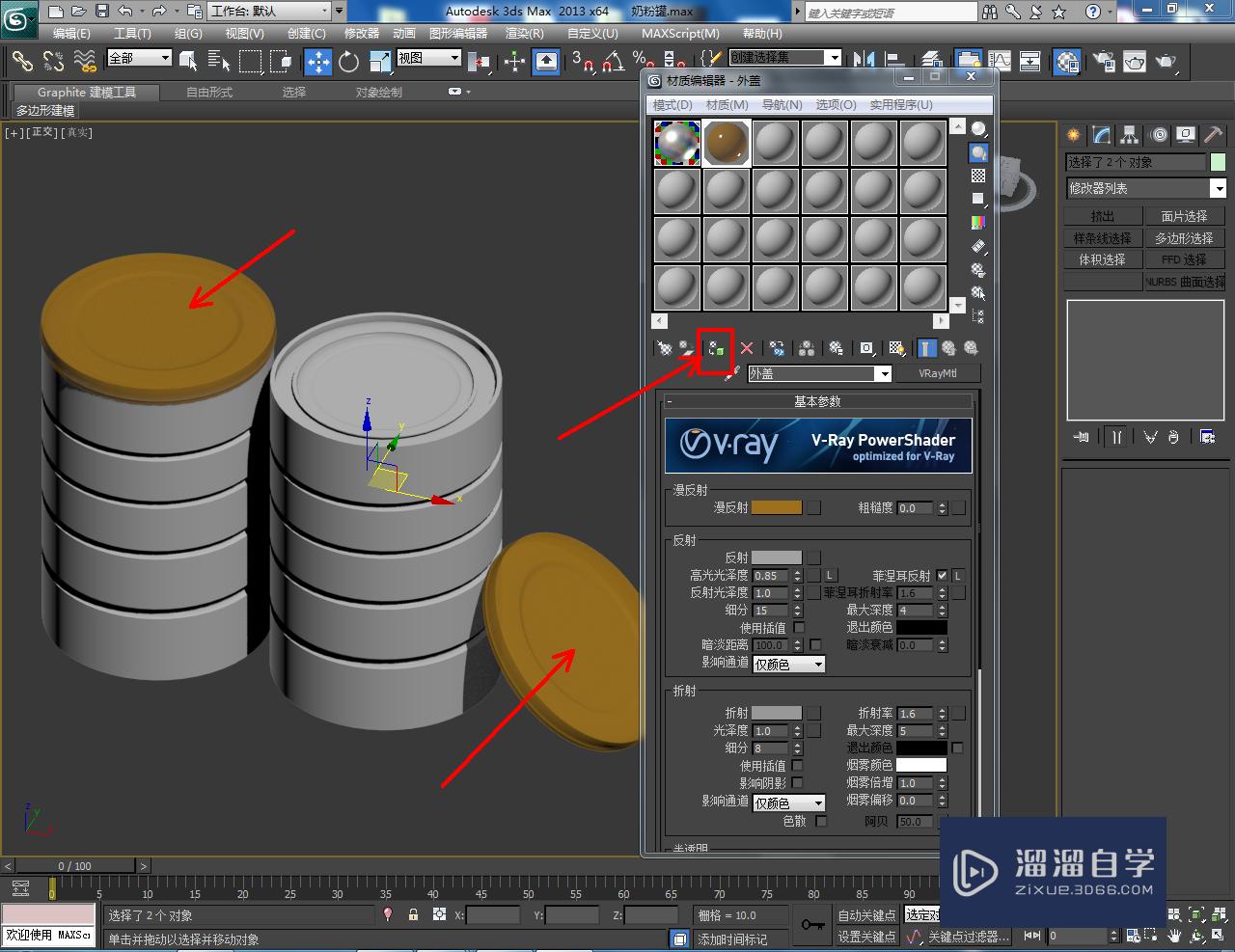Toggle sample slot checkered Background icon

coord(978,176)
